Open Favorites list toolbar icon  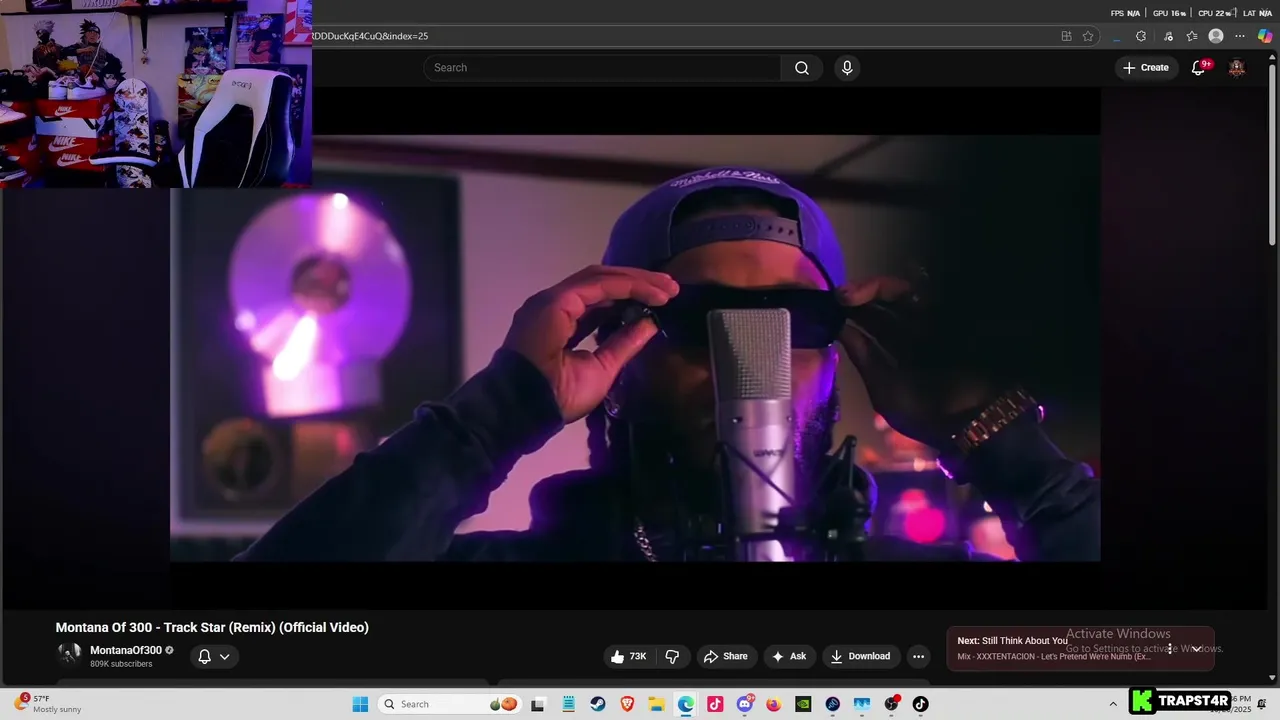click(1192, 36)
